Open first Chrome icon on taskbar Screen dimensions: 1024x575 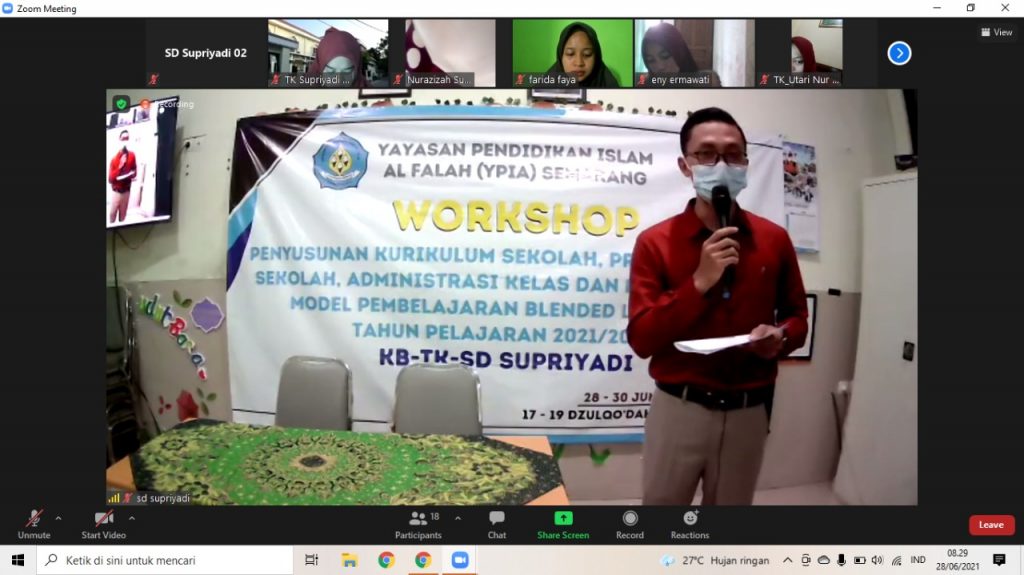386,560
